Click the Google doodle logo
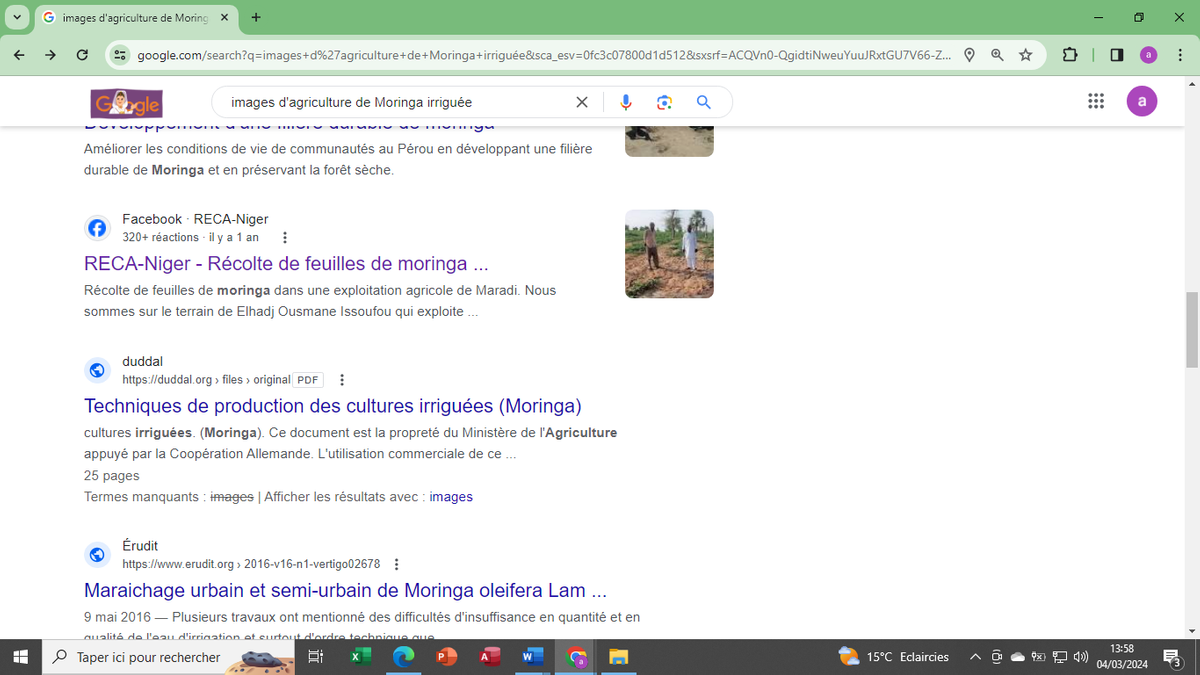1200x675 pixels. (x=126, y=102)
